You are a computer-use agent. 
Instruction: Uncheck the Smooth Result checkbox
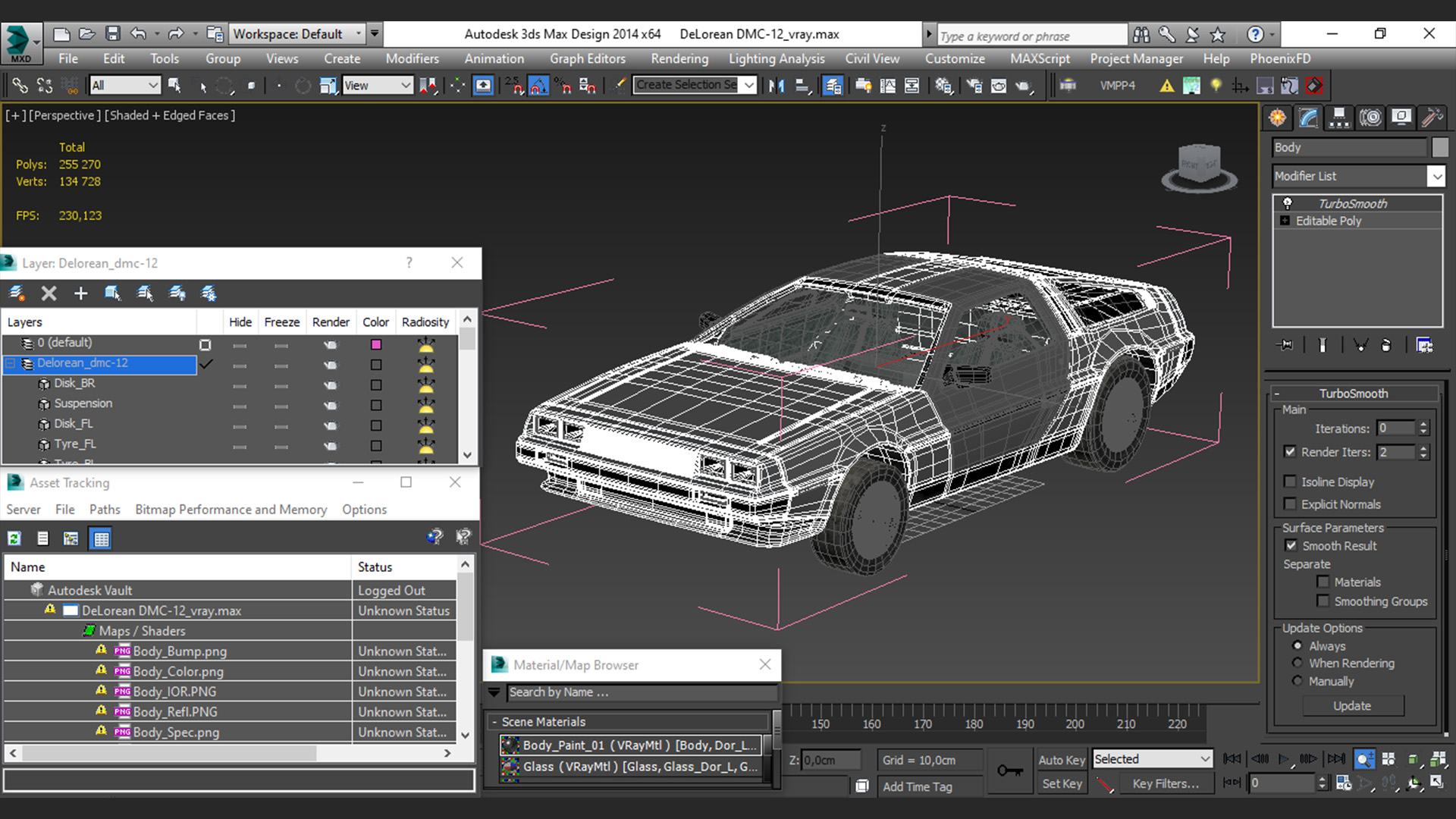coord(1291,545)
